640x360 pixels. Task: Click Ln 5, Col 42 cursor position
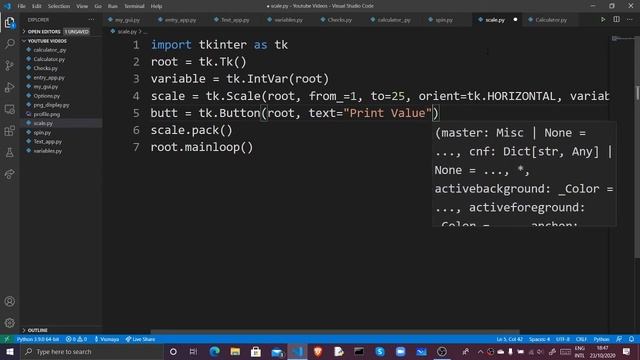click(509, 339)
